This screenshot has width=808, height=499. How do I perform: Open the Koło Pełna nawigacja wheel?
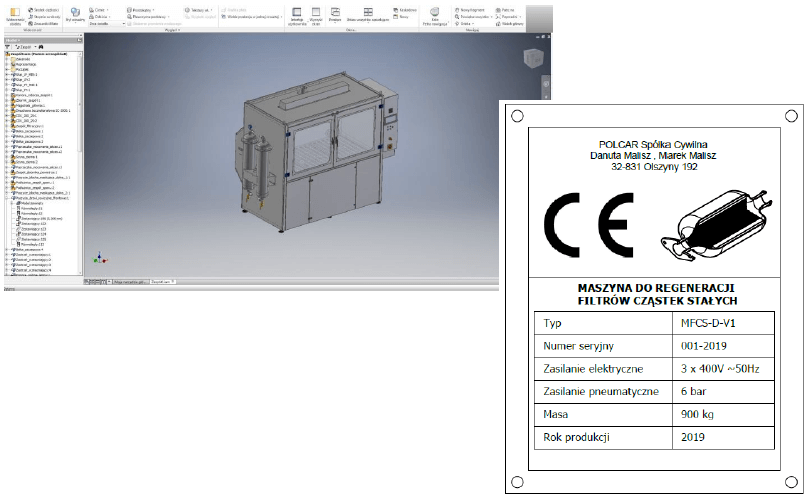435,16
